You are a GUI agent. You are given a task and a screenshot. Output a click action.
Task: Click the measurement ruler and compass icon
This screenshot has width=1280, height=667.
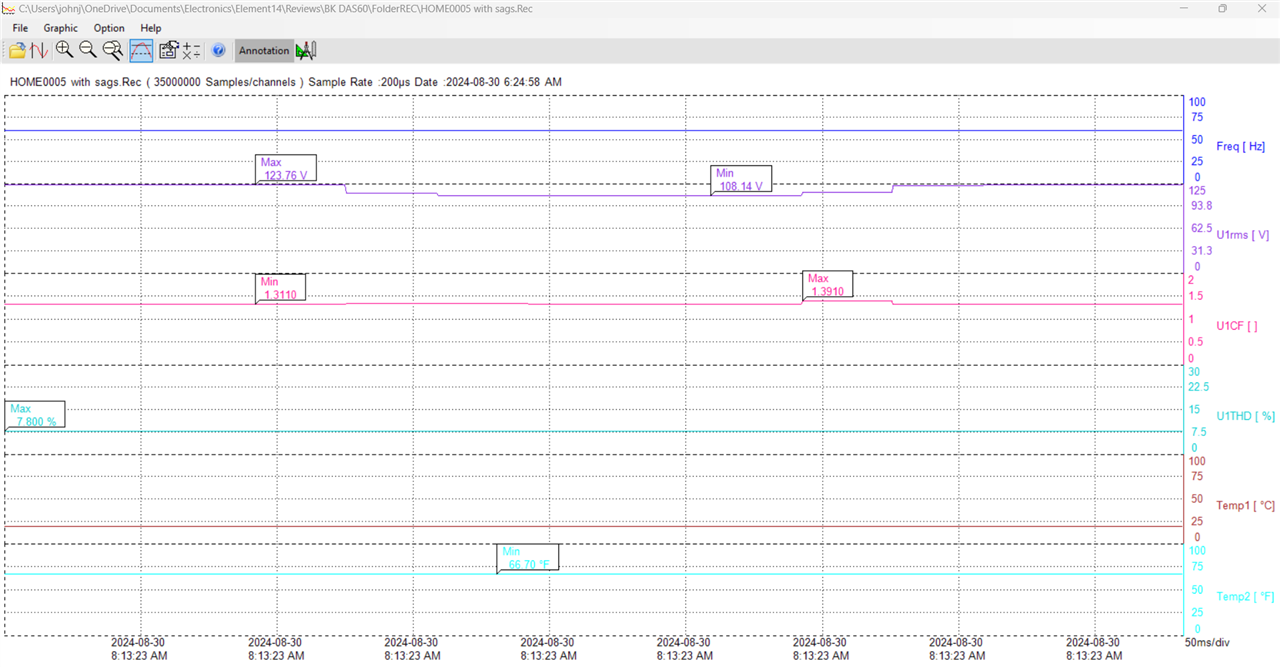[306, 50]
